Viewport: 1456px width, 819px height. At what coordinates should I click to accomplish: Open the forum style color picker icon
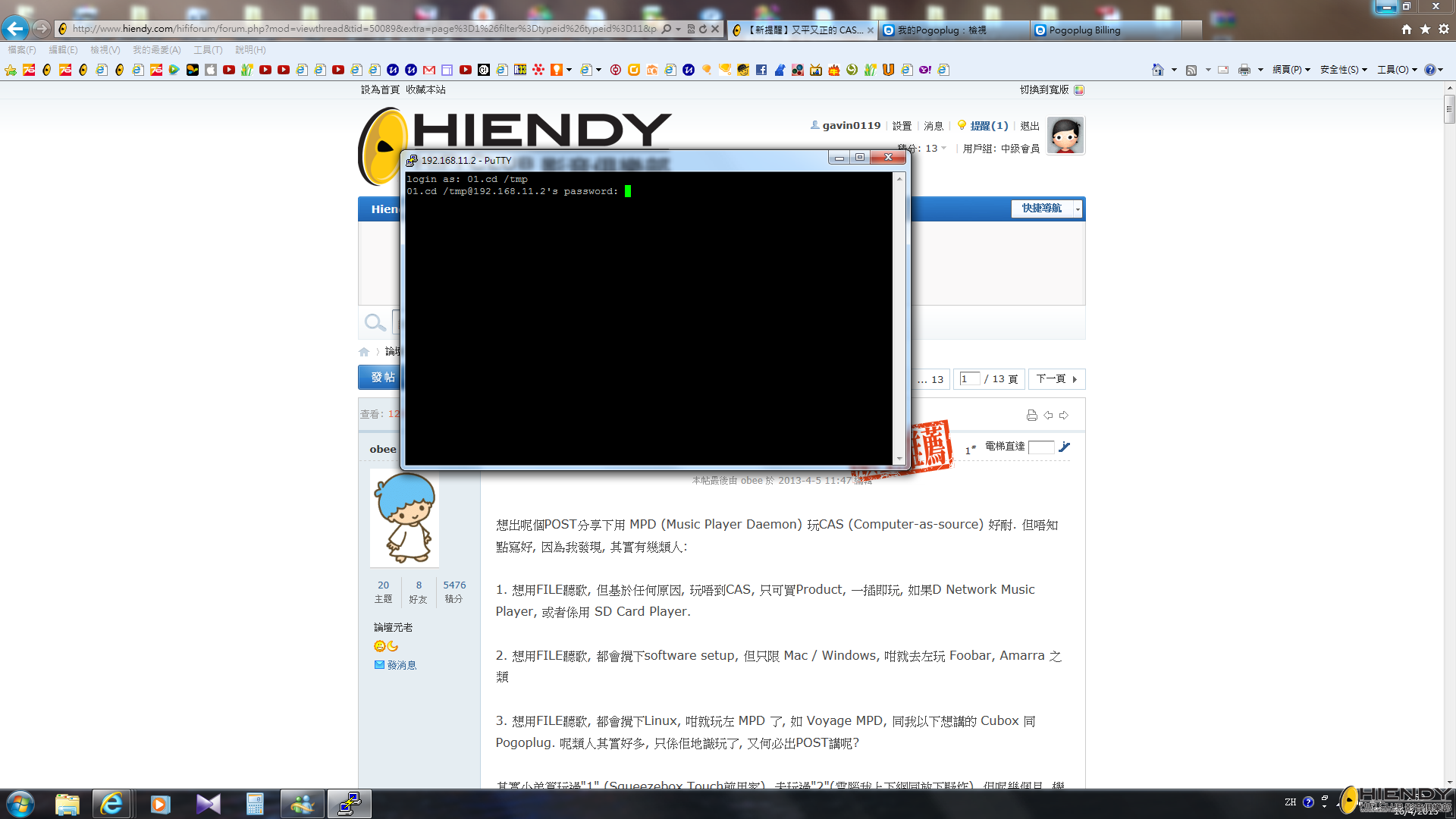coord(1079,89)
